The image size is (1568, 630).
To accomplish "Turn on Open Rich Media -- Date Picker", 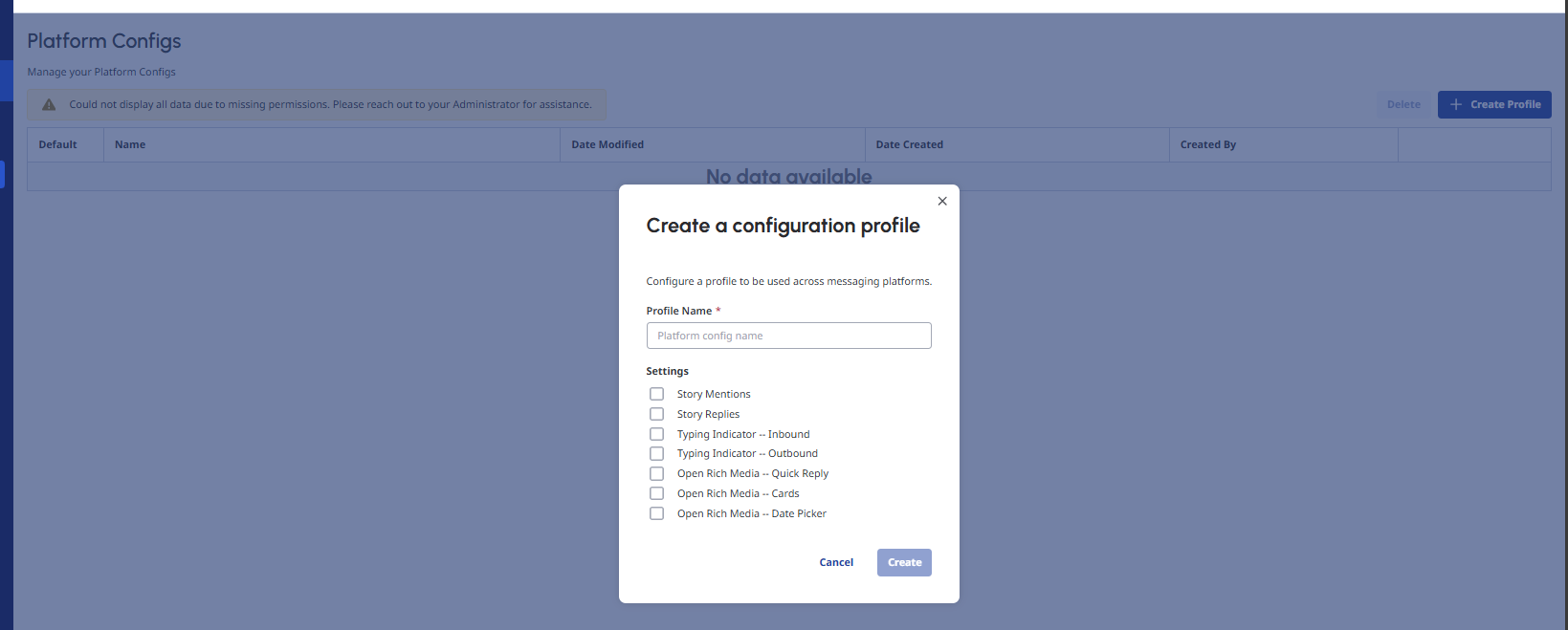I will pyautogui.click(x=656, y=513).
